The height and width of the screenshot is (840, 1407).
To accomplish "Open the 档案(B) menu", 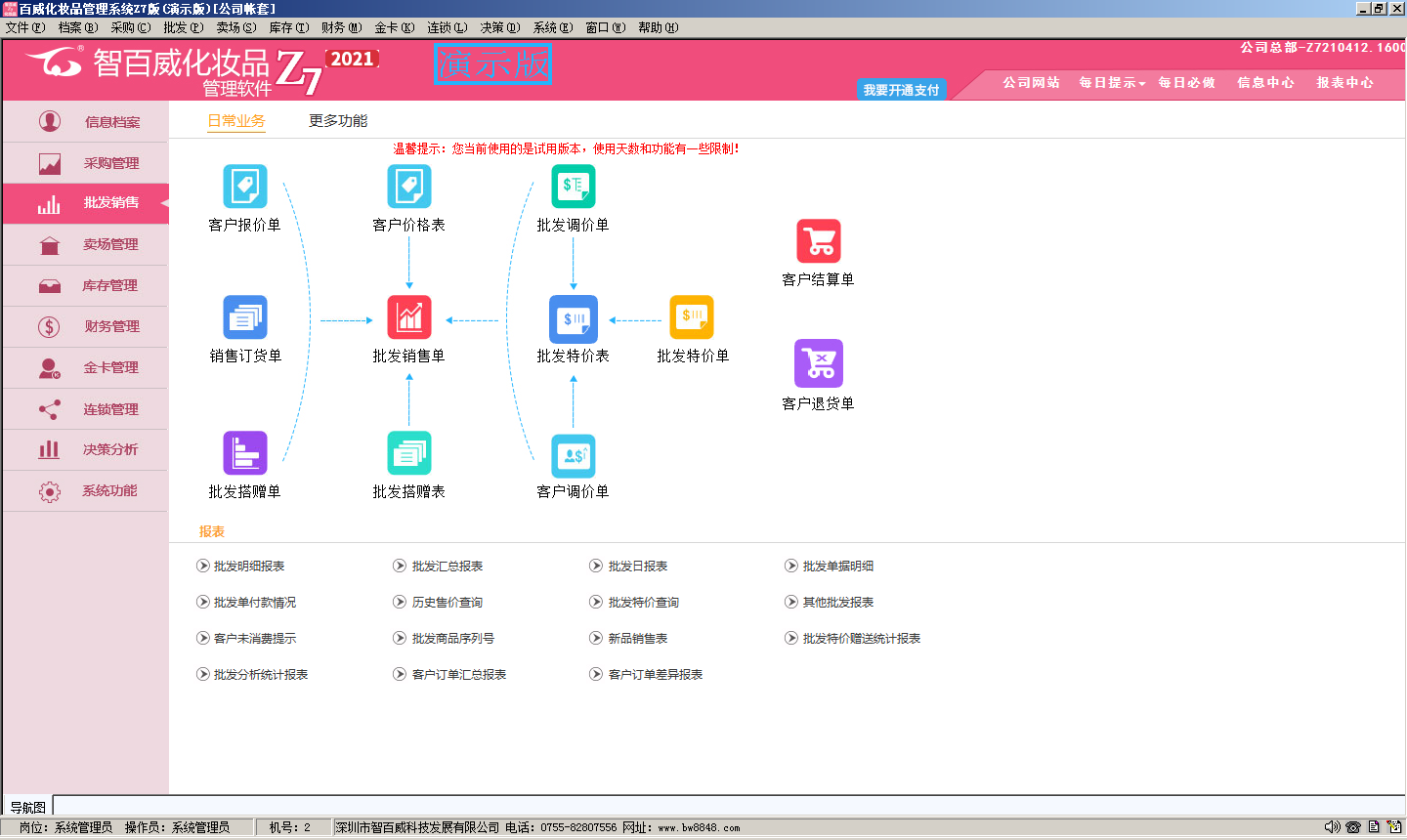I will coord(78,27).
